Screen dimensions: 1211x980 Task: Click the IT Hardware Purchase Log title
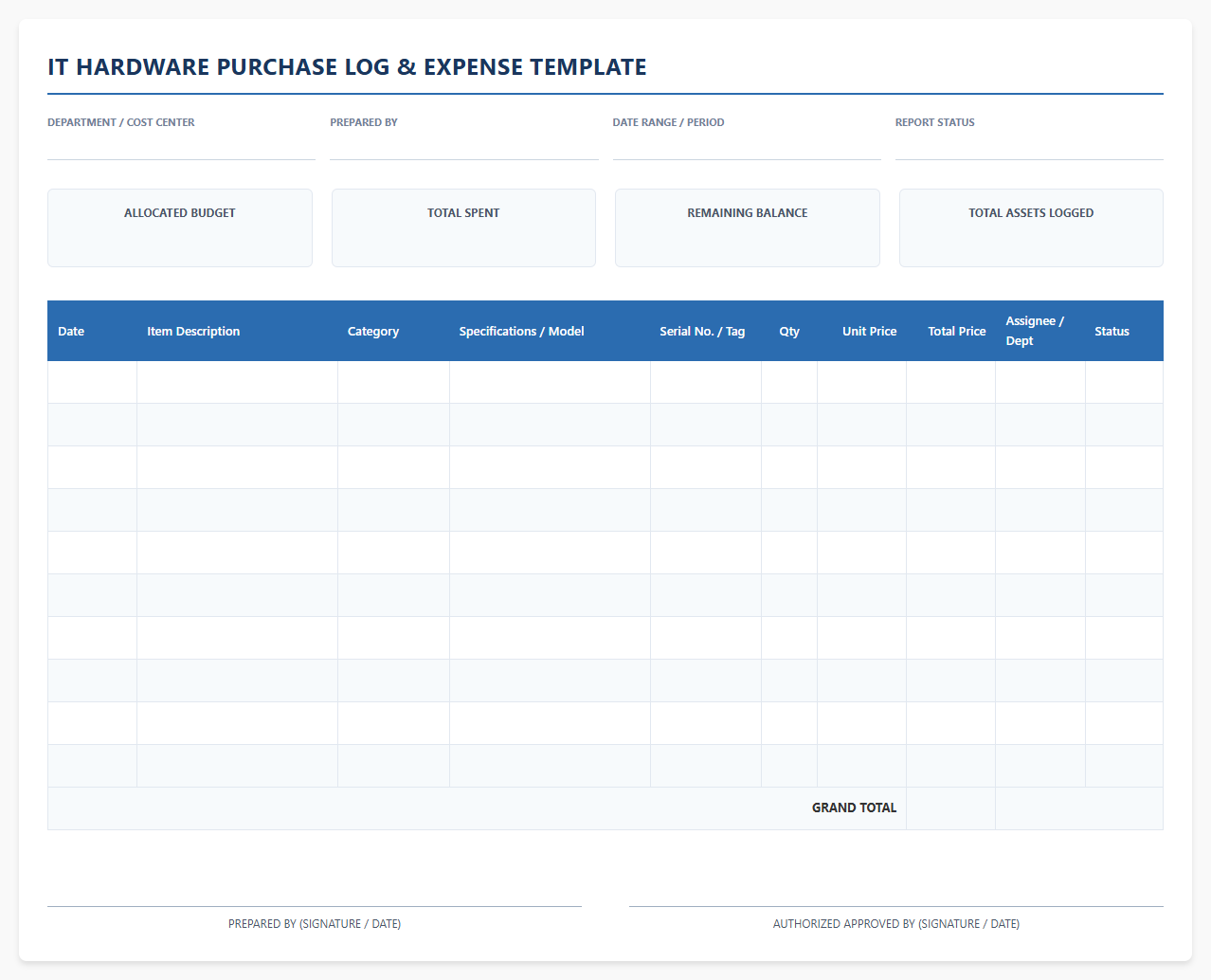[347, 67]
